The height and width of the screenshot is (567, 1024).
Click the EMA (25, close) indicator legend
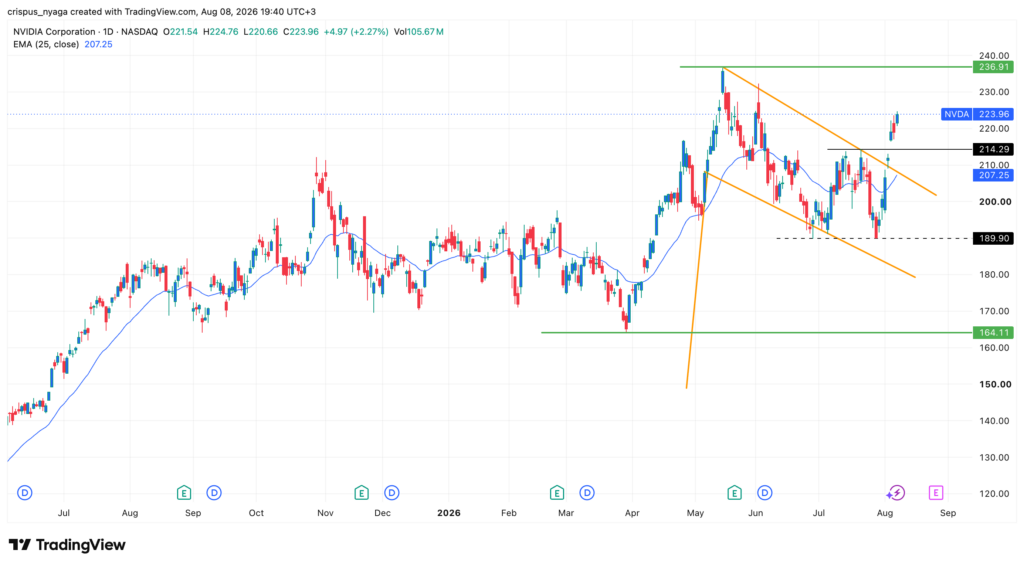pyautogui.click(x=46, y=44)
